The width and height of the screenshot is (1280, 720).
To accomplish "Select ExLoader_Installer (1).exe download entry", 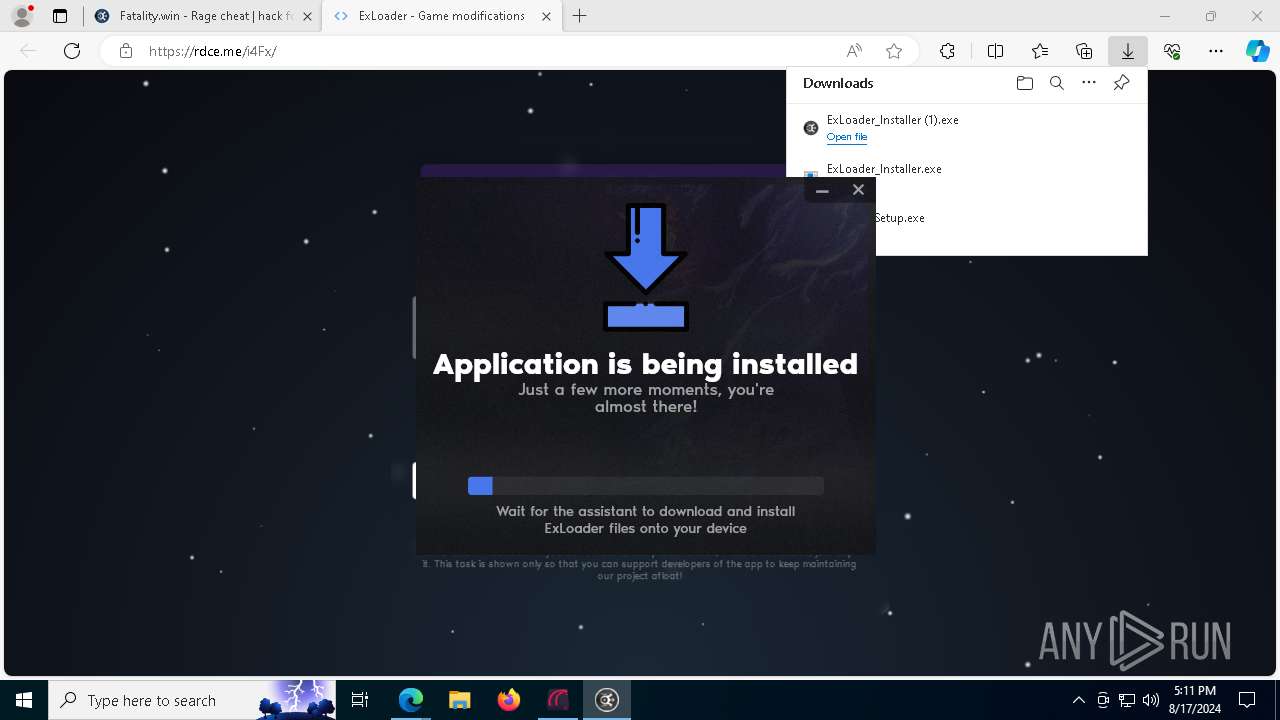I will (966, 128).
